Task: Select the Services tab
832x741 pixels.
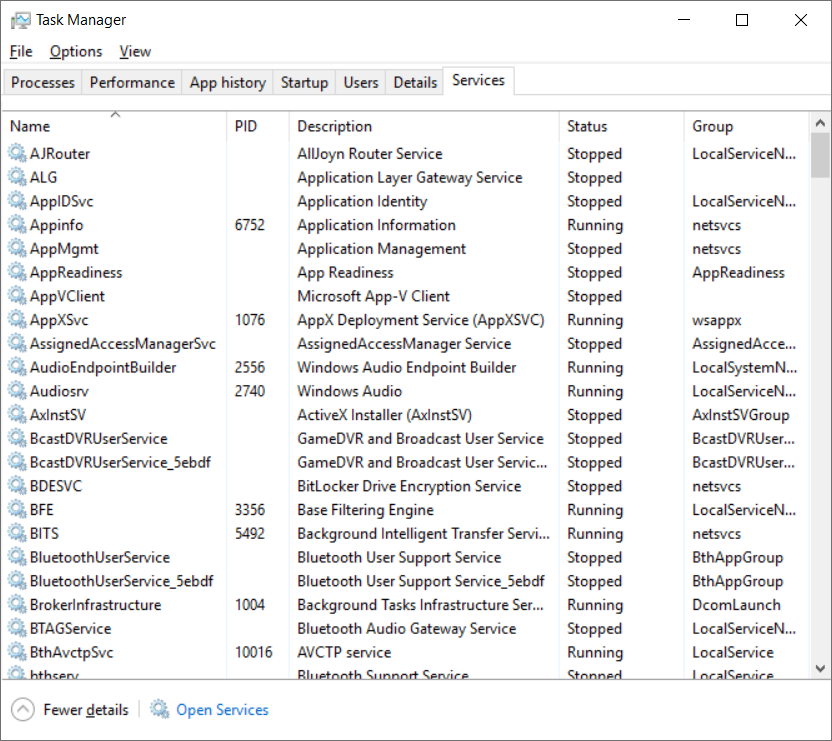Action: [x=478, y=80]
